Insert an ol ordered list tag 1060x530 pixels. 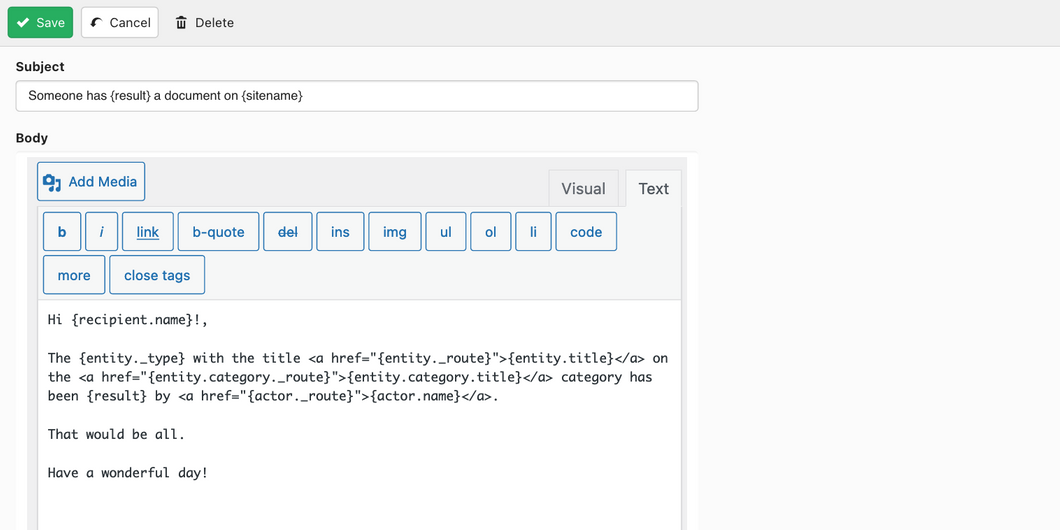point(491,232)
